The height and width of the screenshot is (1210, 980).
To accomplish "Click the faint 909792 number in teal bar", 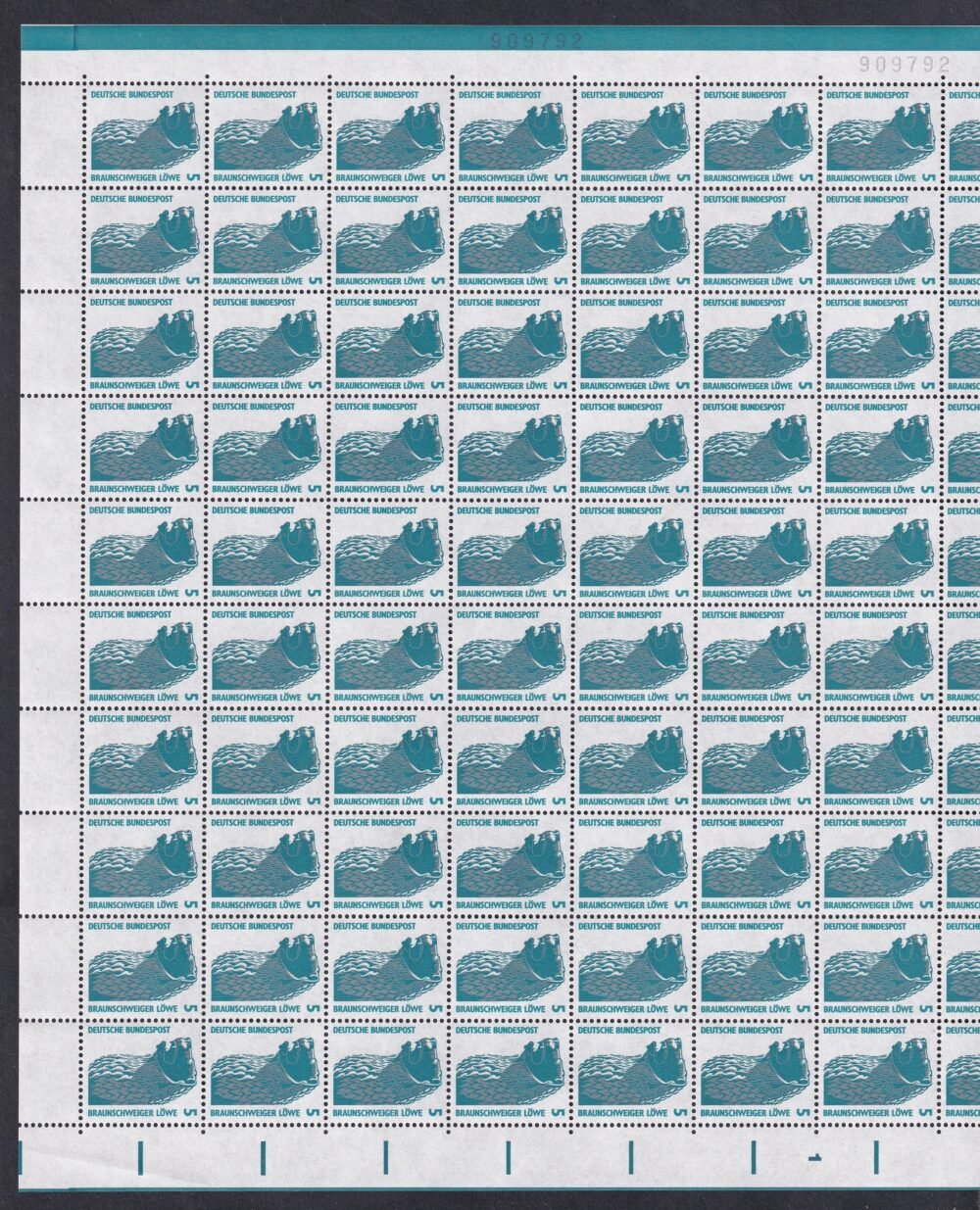I will click(x=536, y=40).
